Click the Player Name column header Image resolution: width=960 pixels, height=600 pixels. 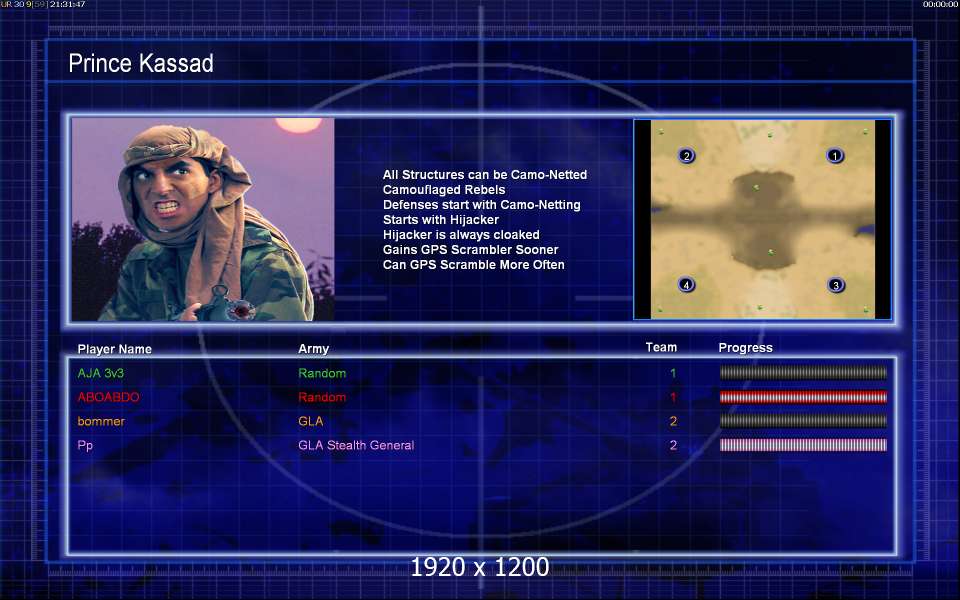(x=114, y=349)
